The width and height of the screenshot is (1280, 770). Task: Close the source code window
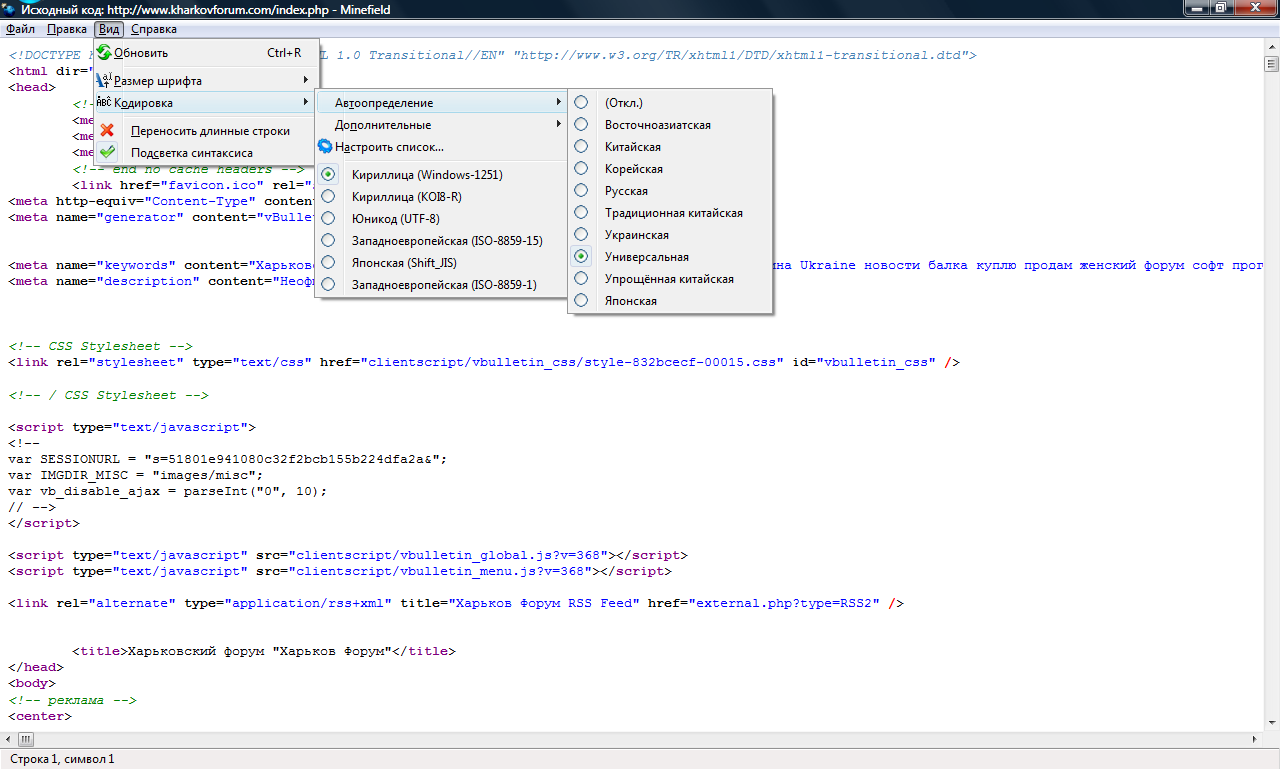pos(1255,8)
